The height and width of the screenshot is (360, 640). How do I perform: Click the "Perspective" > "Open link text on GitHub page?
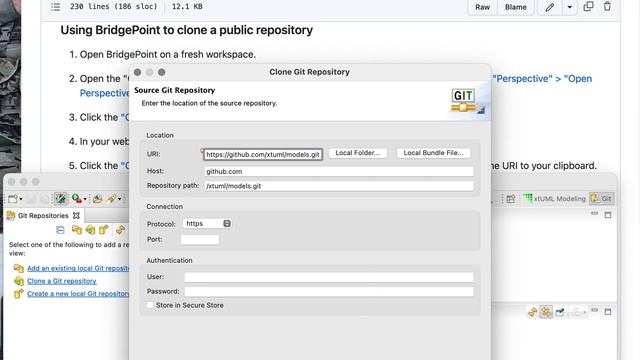tap(542, 79)
